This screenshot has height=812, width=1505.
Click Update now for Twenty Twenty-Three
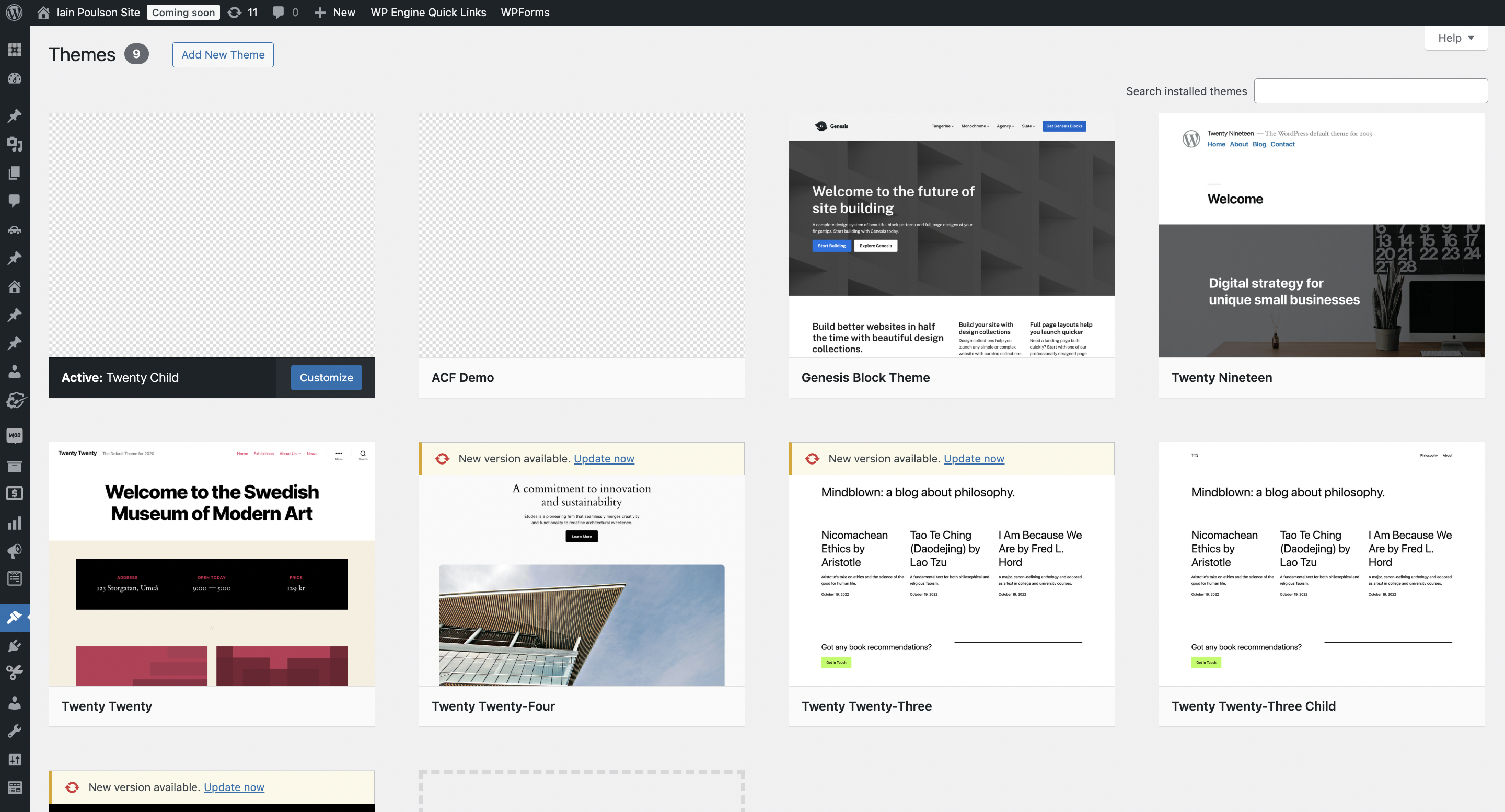point(974,459)
